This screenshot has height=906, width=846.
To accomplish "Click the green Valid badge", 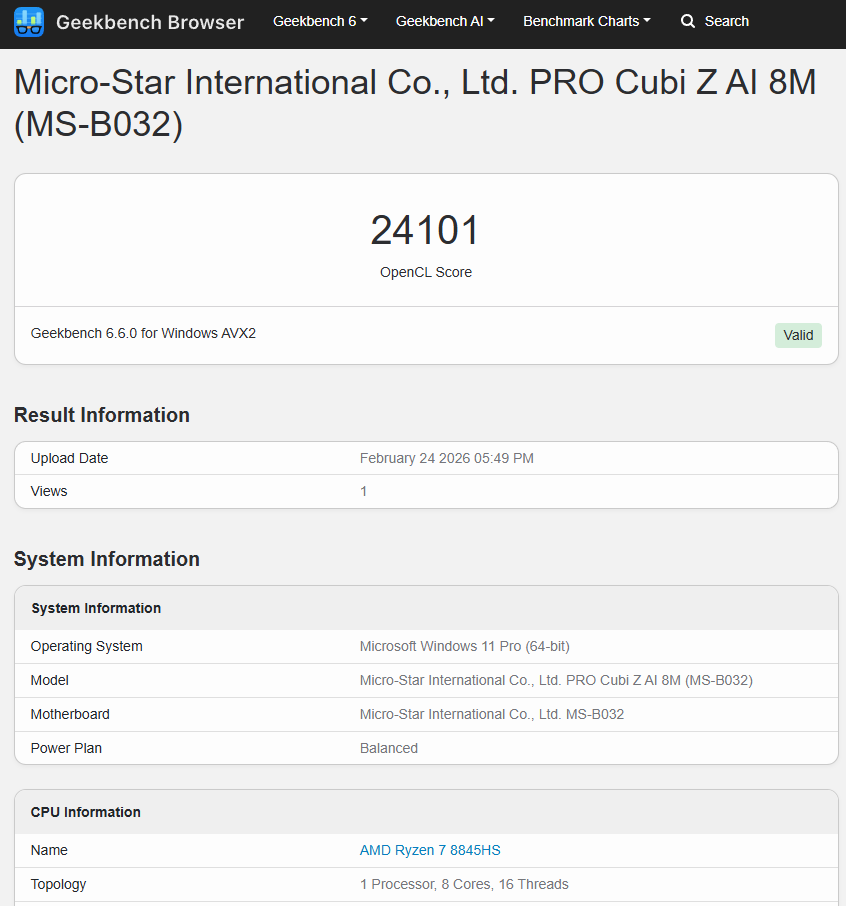I will pyautogui.click(x=797, y=335).
